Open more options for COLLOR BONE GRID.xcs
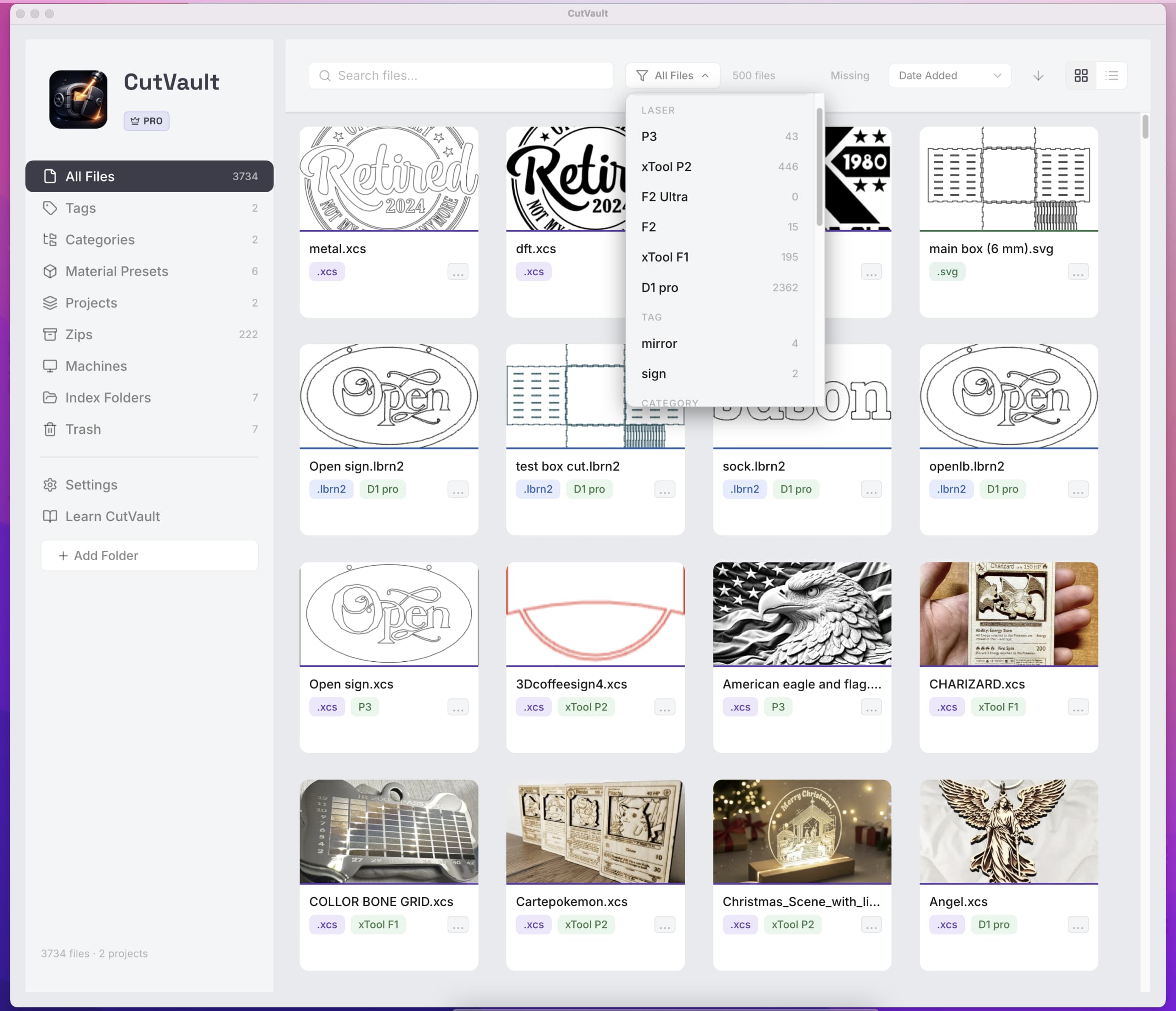The height and width of the screenshot is (1011, 1176). (458, 925)
